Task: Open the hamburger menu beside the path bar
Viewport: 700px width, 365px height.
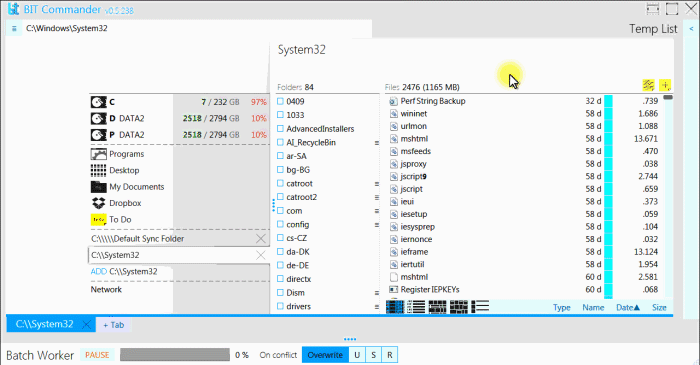Action: (14, 29)
